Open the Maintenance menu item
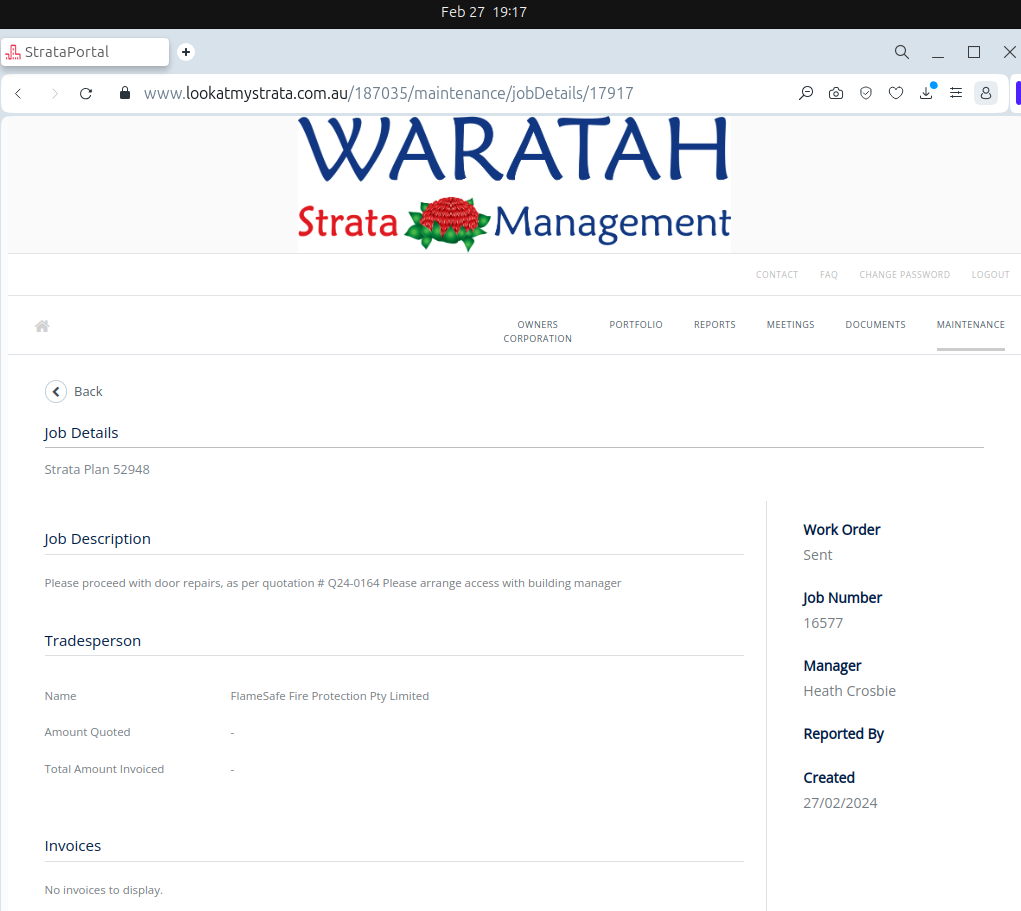 (x=971, y=324)
